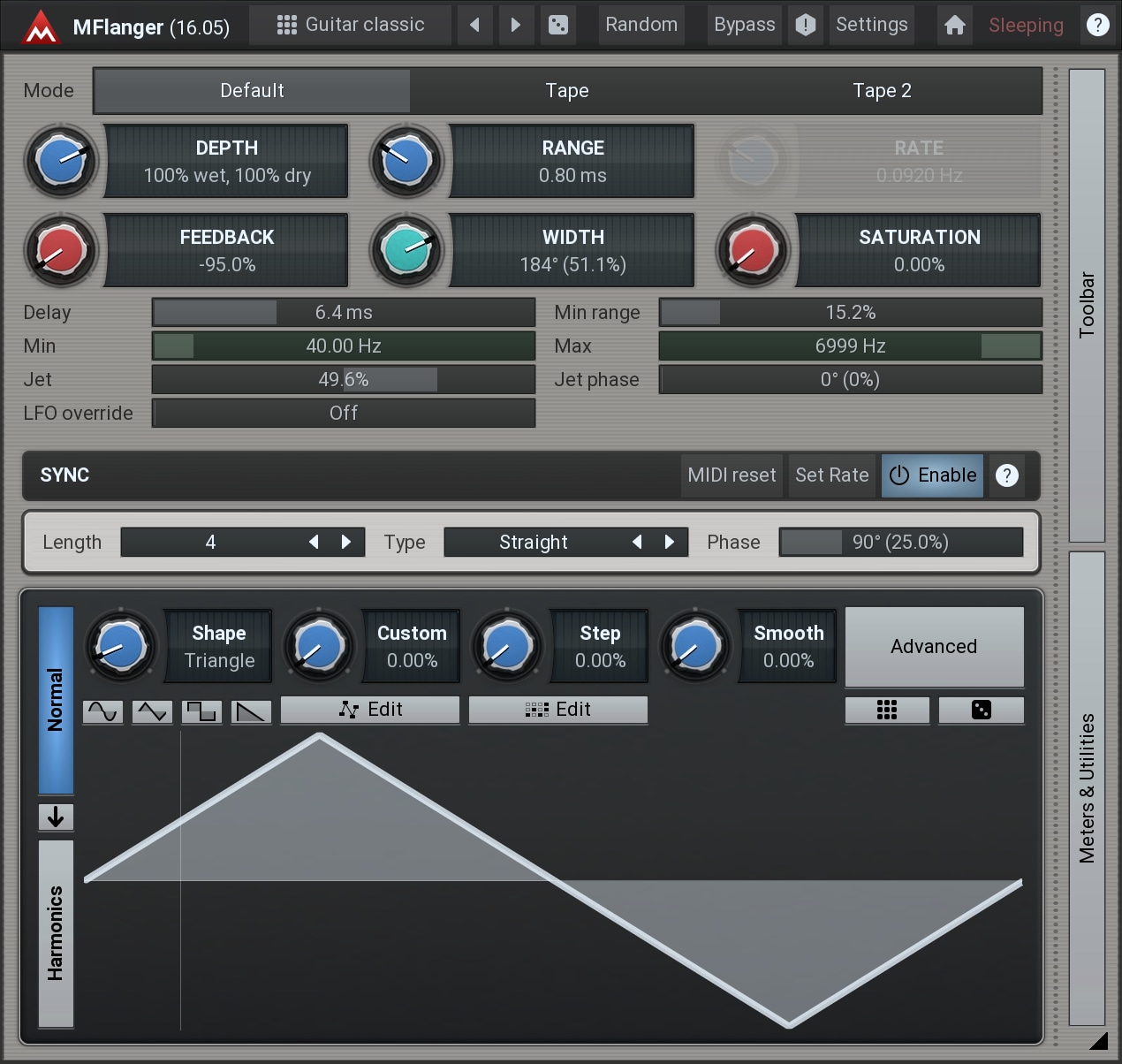Click the WIDTH value display
The image size is (1122, 1064).
[572, 250]
